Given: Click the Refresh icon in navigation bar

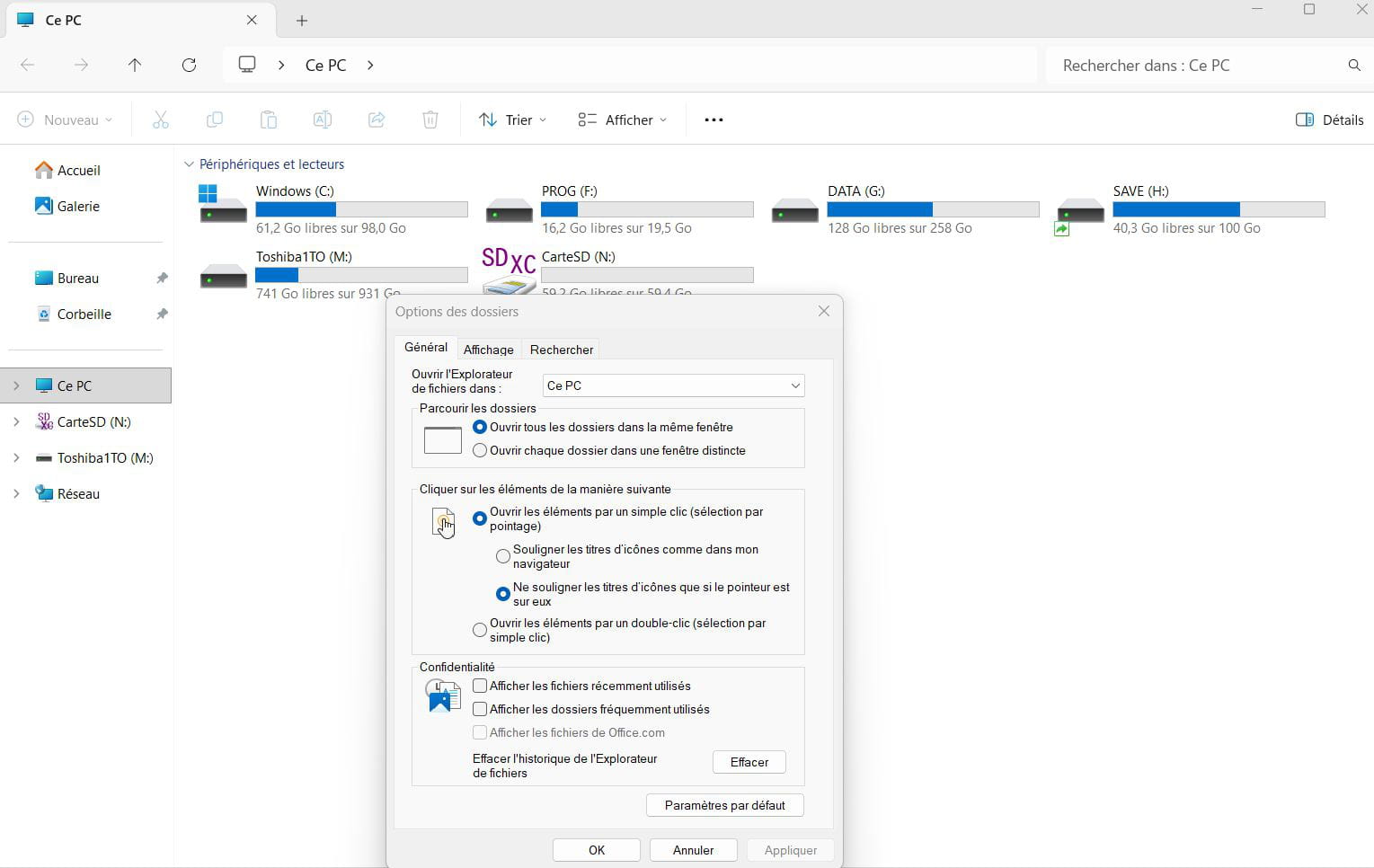Looking at the screenshot, I should tap(189, 65).
